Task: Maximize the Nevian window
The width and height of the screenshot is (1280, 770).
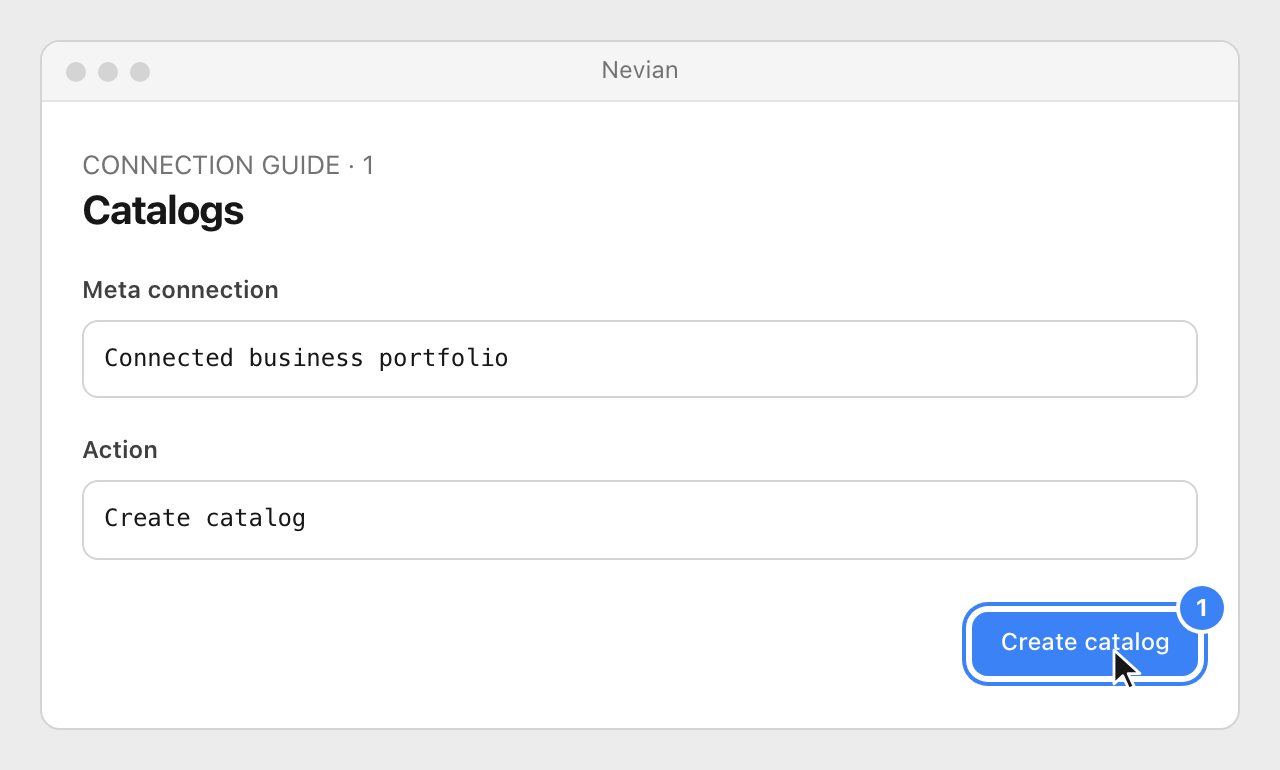Action: [x=140, y=72]
